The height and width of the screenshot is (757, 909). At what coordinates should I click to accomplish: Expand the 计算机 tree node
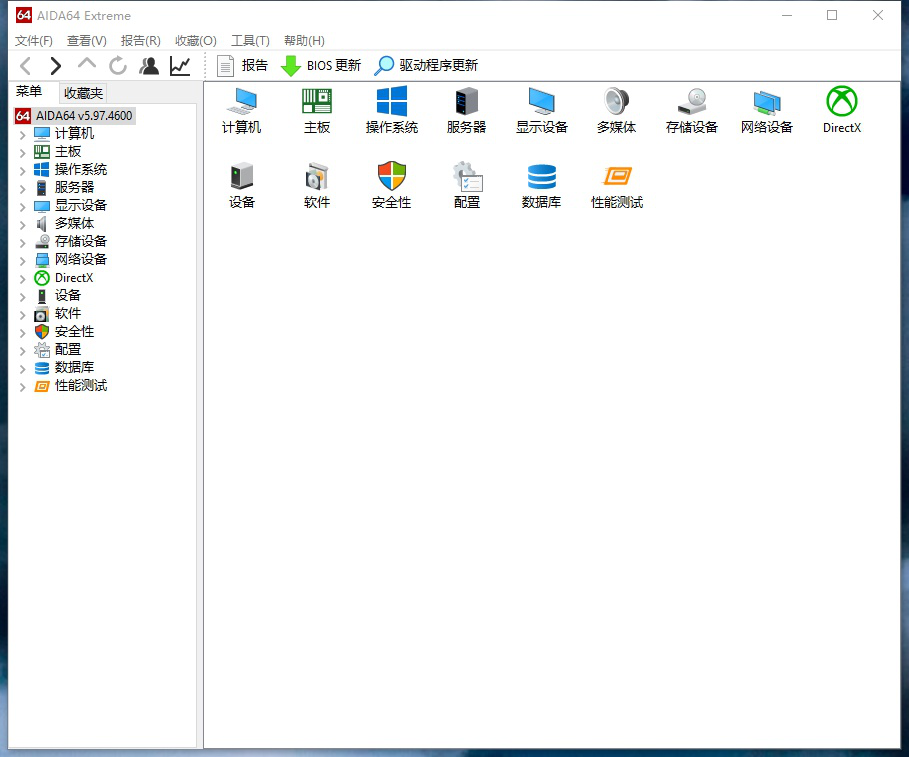point(22,134)
